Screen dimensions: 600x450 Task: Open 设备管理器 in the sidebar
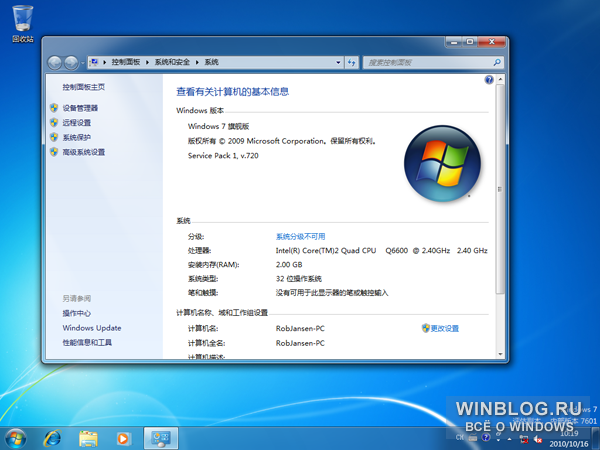click(80, 108)
